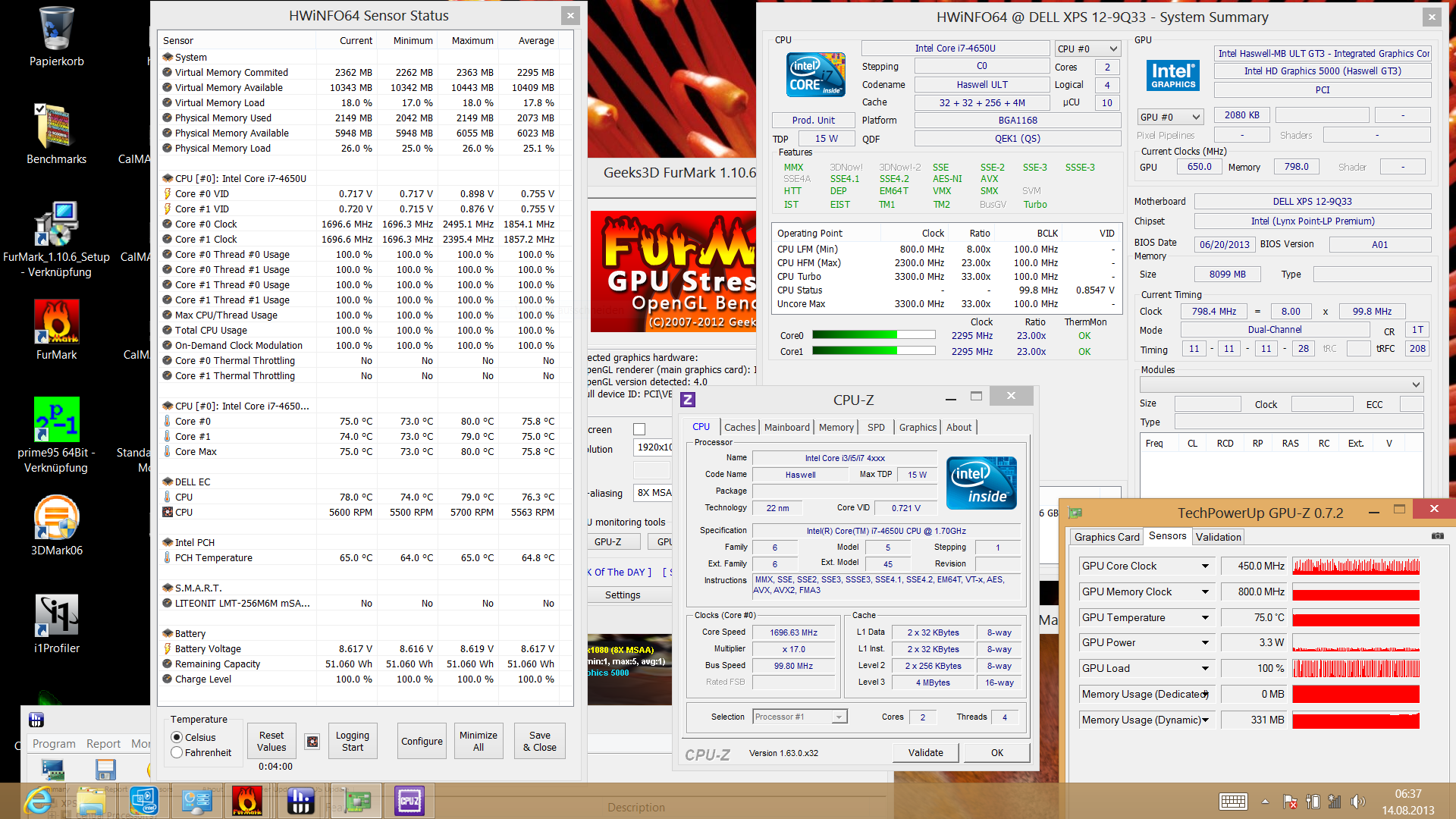This screenshot has height=819, width=1456.
Task: Open Internet Explorer from the taskbar
Action: pos(38,801)
